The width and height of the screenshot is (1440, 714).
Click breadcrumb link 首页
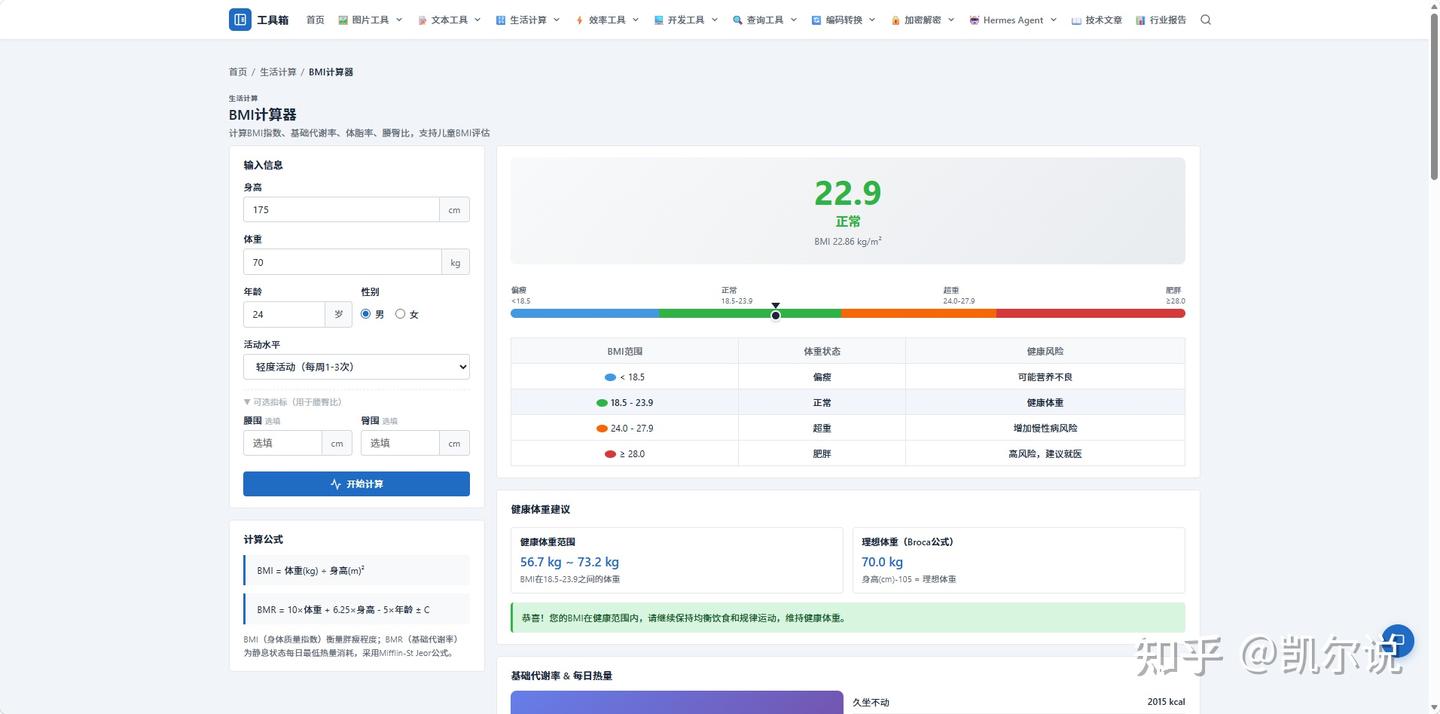238,72
